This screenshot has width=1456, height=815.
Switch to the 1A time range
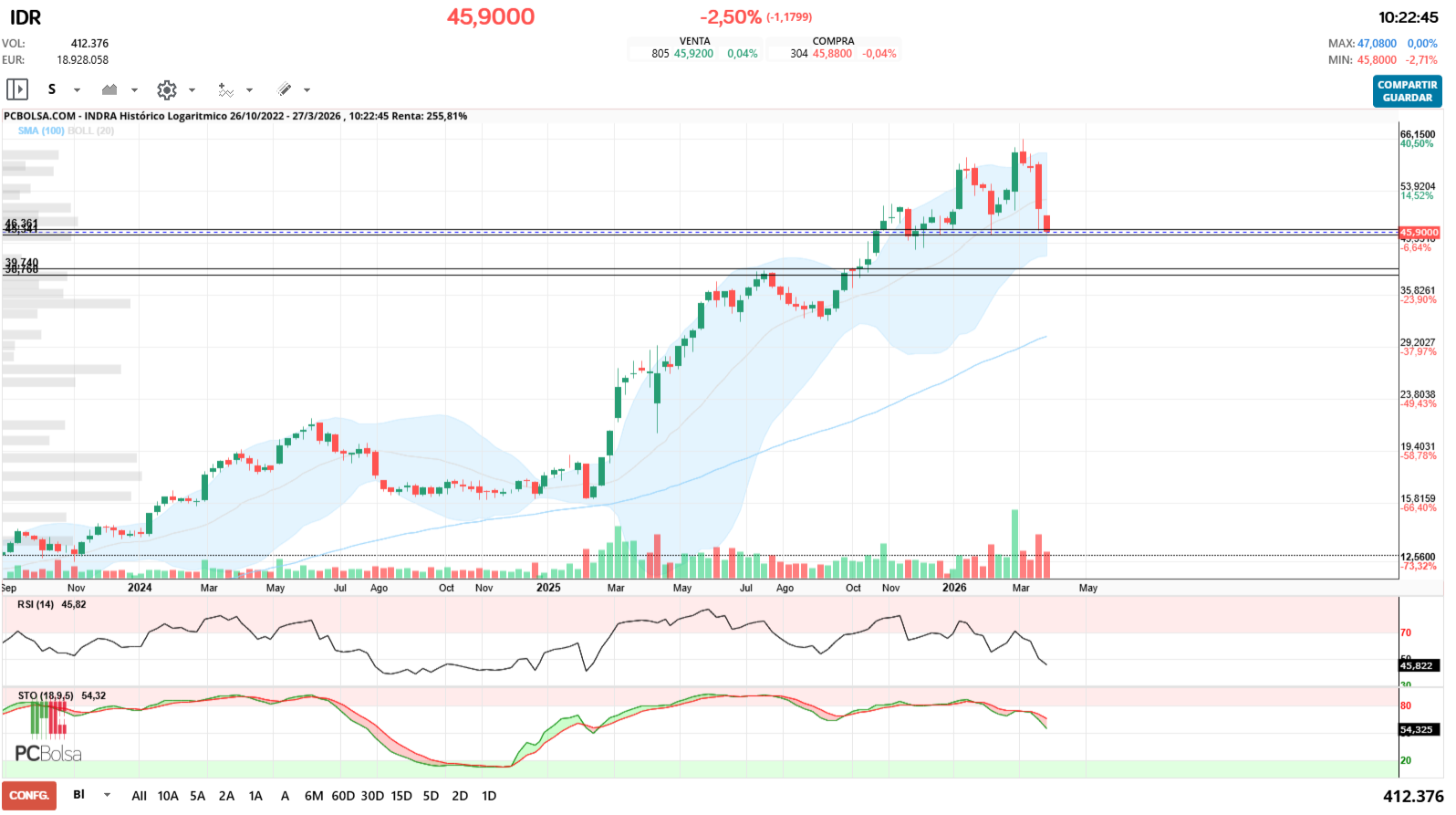click(x=255, y=796)
